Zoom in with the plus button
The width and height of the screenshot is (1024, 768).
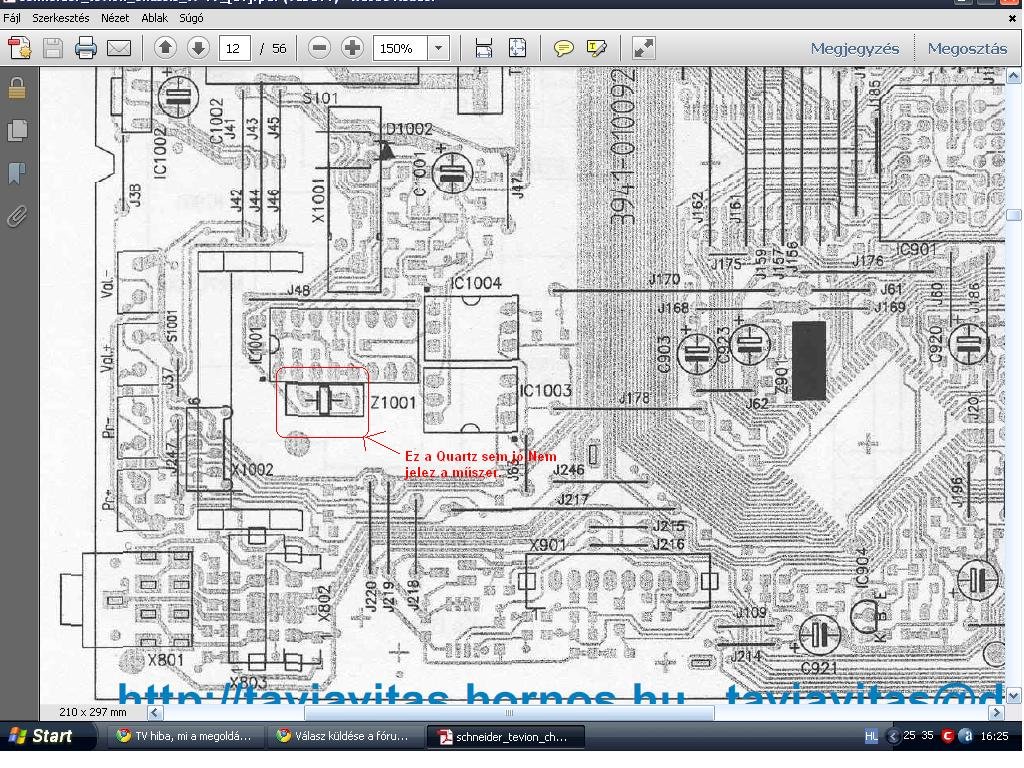coord(353,48)
